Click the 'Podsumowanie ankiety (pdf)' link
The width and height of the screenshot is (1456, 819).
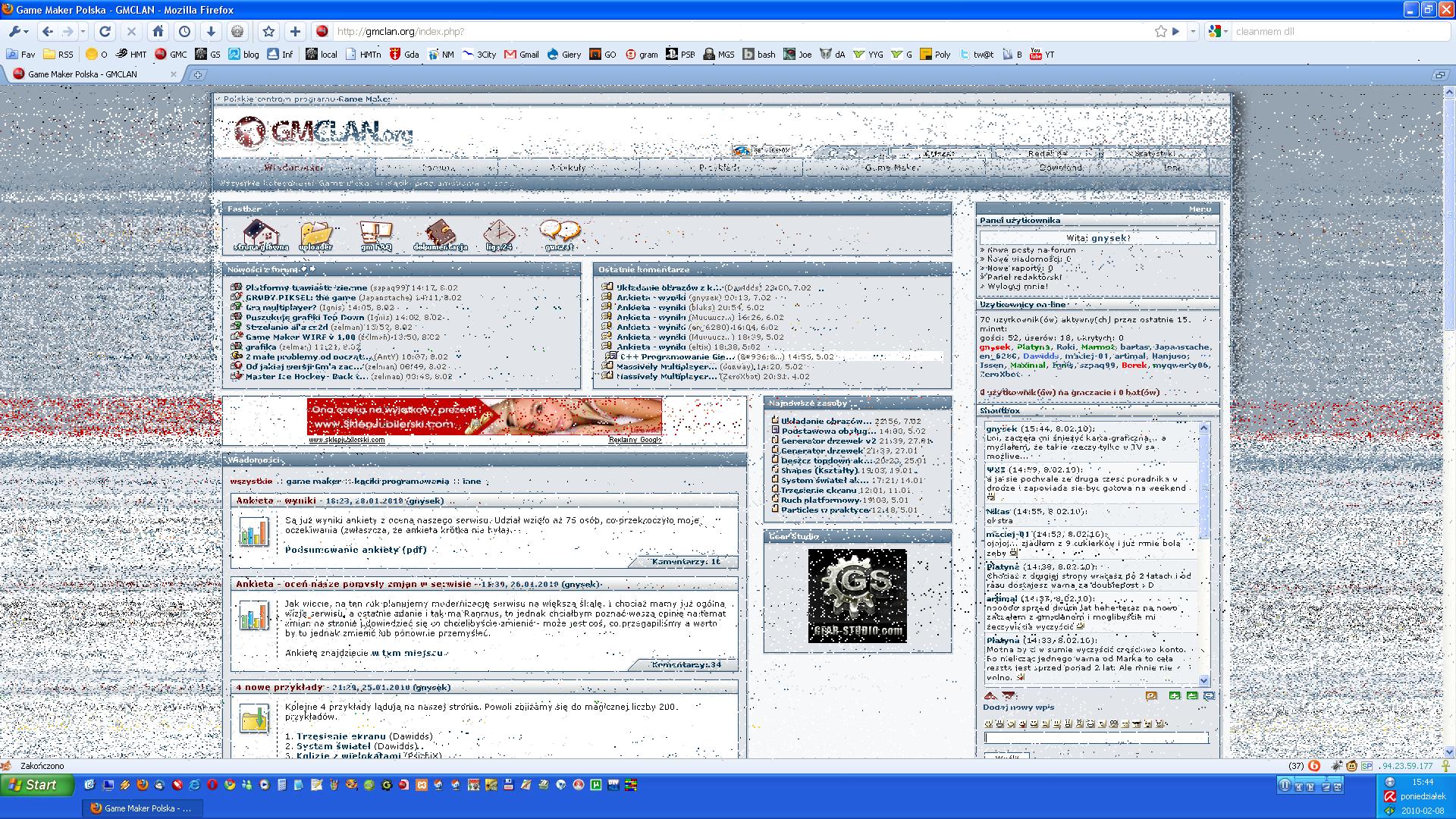pos(356,550)
